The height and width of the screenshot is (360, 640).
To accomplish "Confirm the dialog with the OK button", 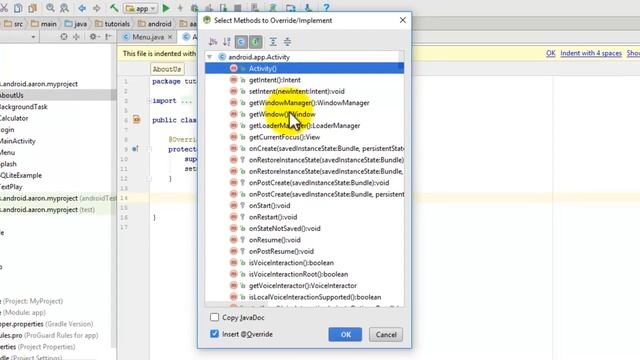I will [x=345, y=334].
